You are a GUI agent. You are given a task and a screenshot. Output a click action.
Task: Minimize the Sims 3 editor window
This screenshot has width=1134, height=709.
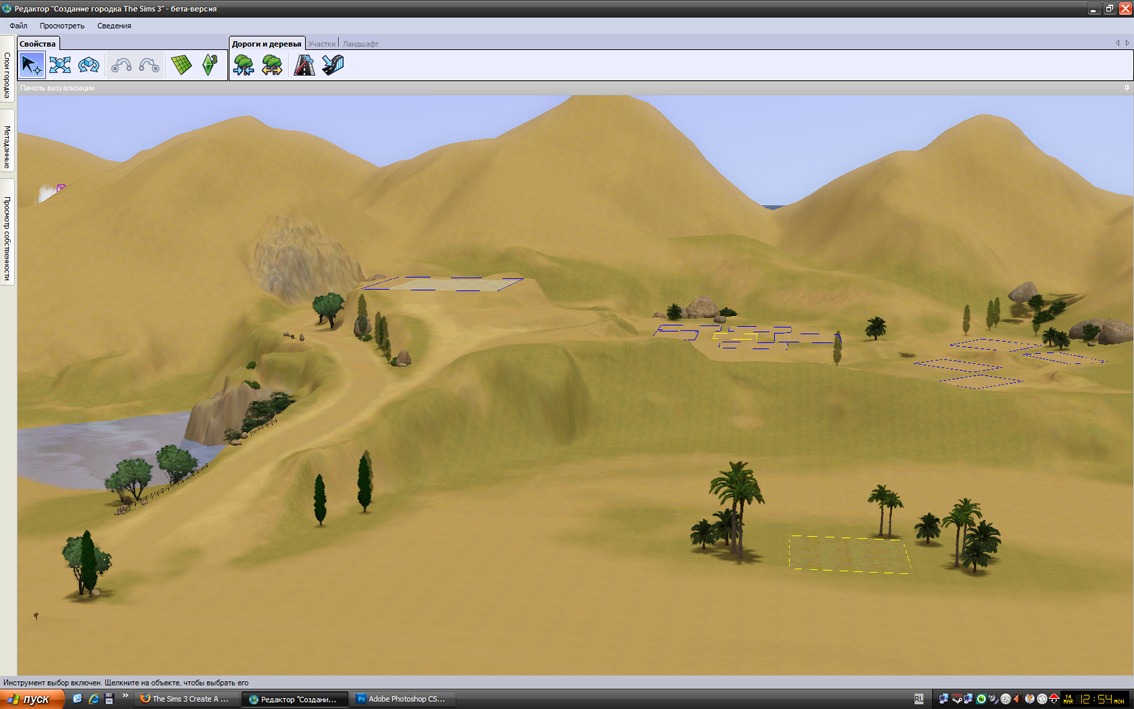coord(1095,9)
